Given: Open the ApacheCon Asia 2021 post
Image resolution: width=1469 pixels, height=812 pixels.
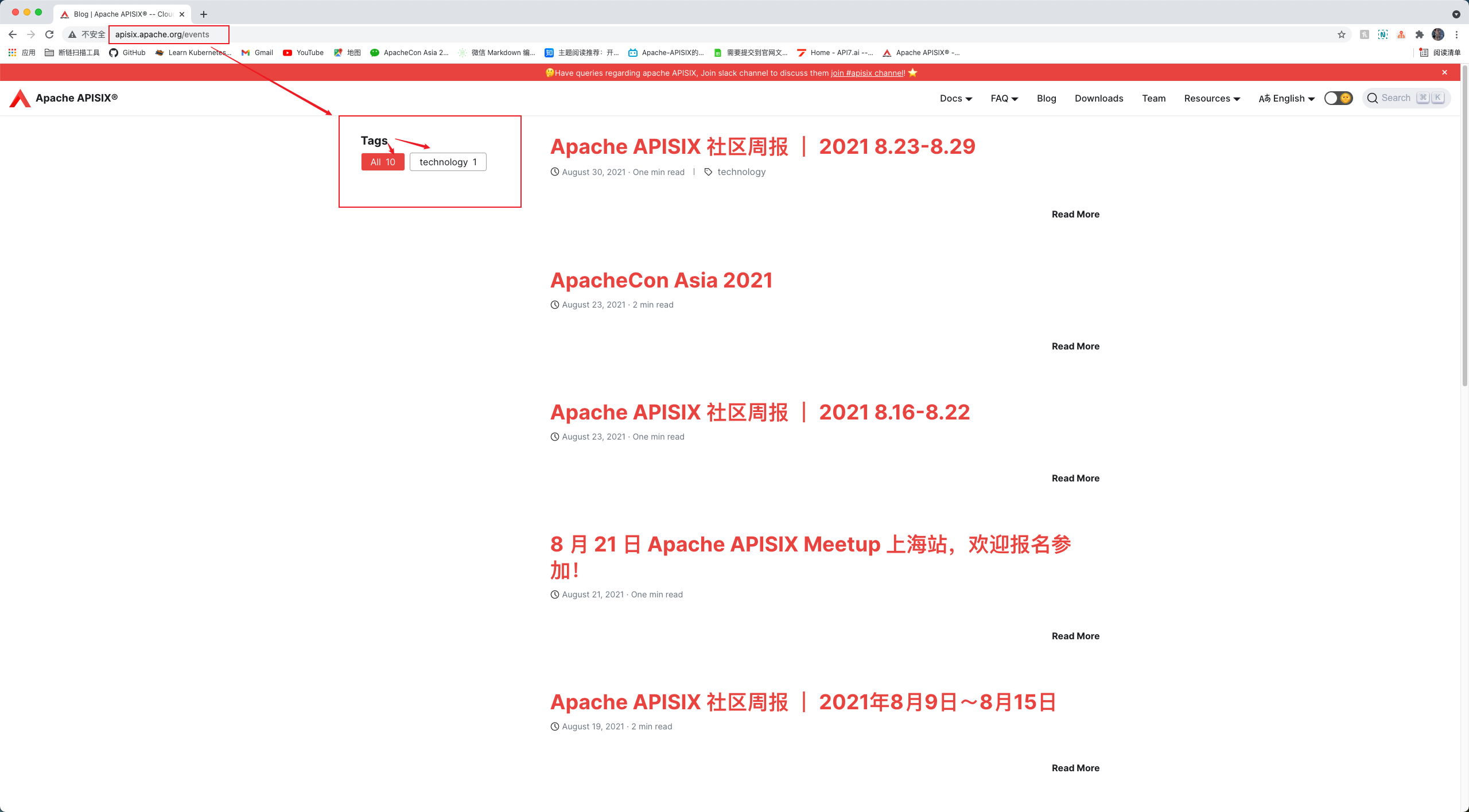Looking at the screenshot, I should click(662, 280).
